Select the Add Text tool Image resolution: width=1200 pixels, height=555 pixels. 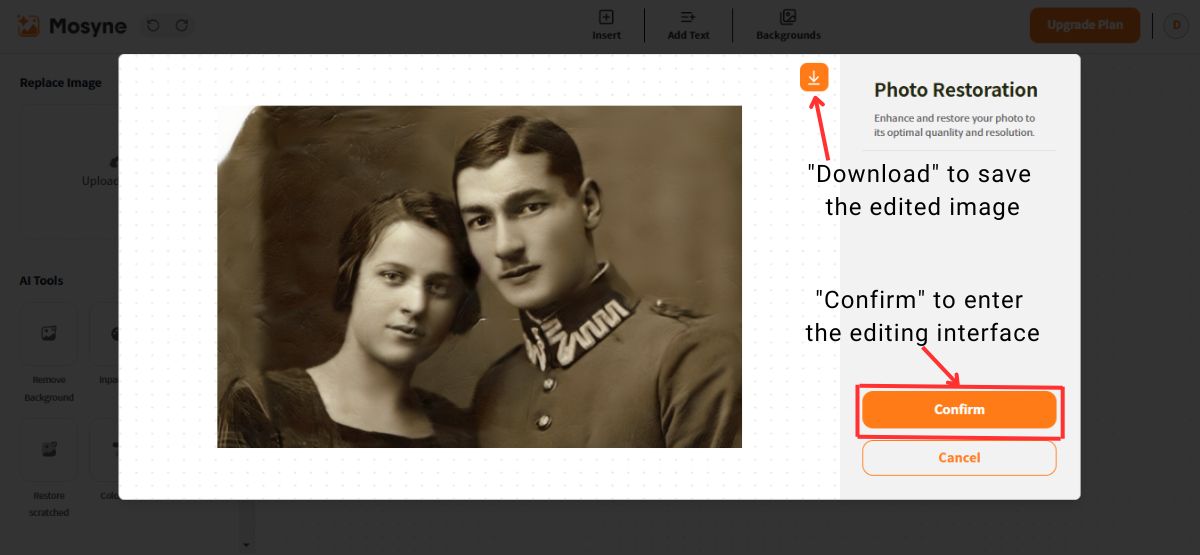[x=688, y=25]
